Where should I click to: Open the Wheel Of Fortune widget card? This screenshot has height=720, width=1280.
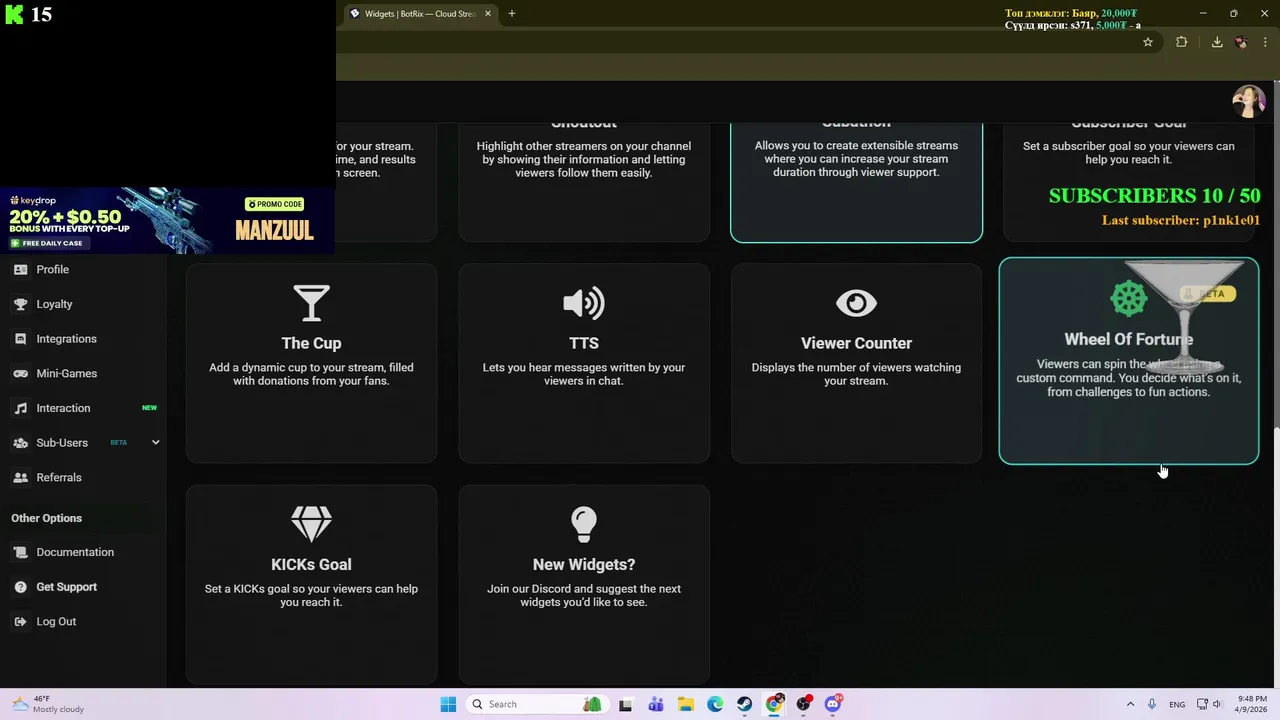pyautogui.click(x=1128, y=361)
